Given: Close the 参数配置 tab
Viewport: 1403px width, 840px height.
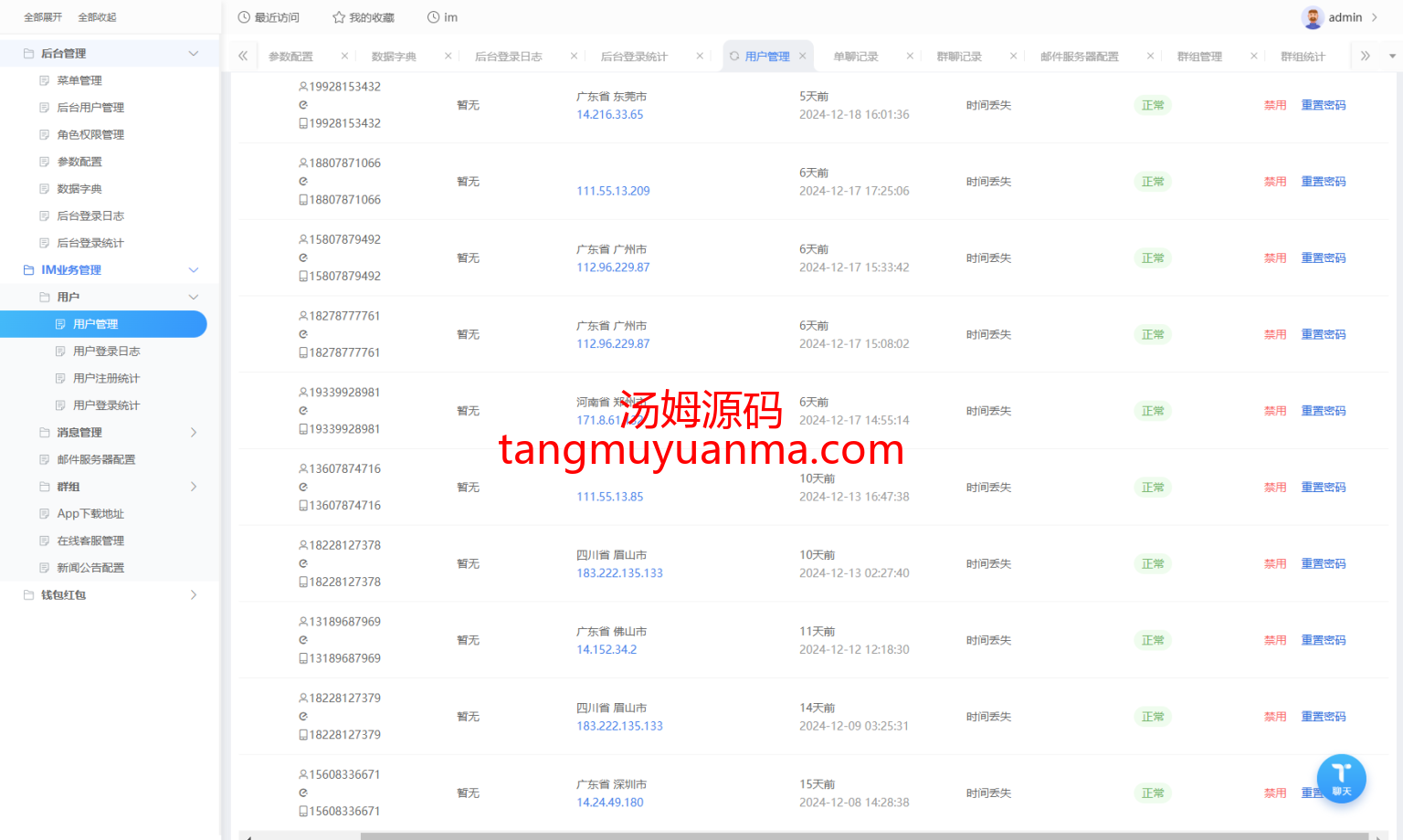Looking at the screenshot, I should click(344, 57).
